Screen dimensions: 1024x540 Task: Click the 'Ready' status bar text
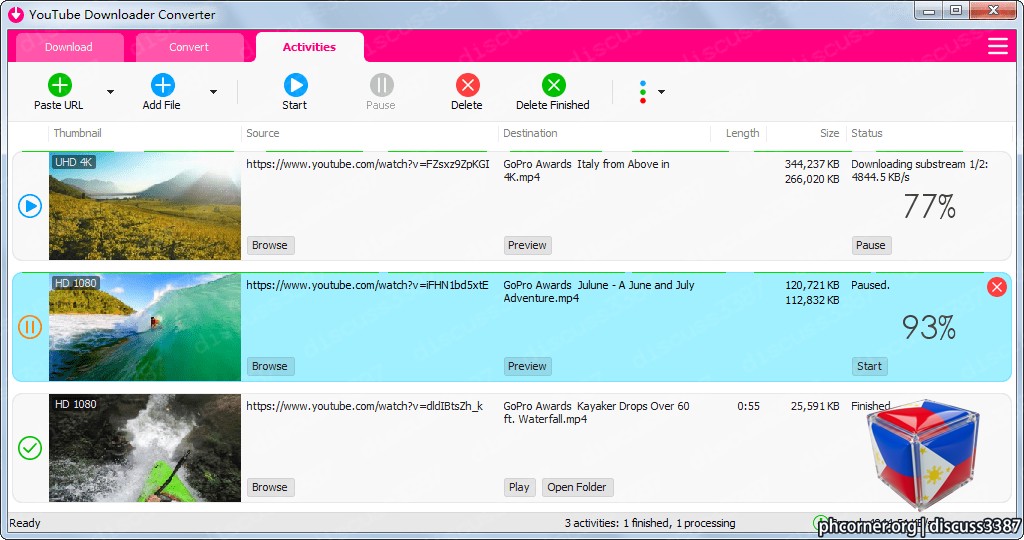coord(25,523)
